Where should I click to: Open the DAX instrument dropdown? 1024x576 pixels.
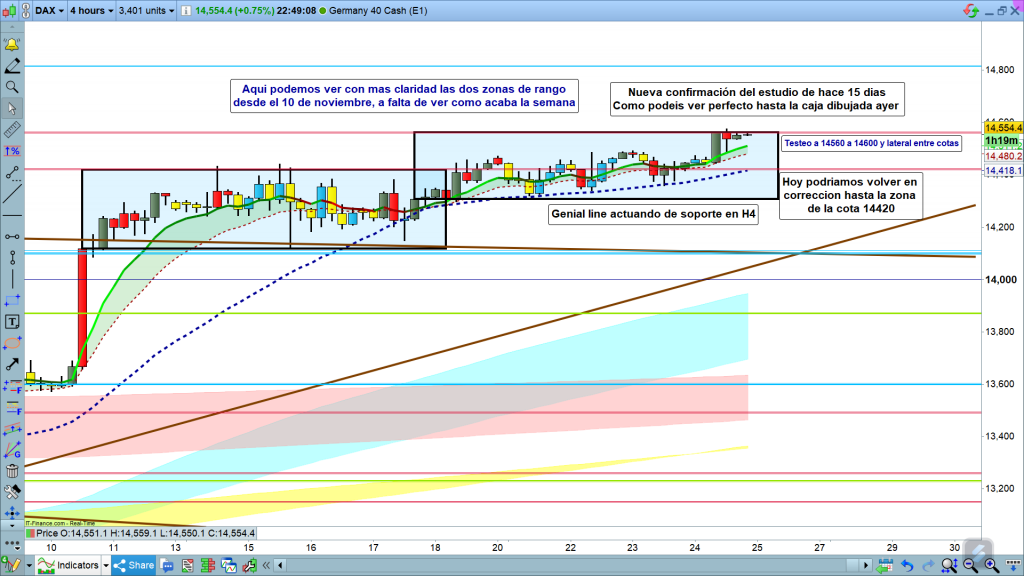pos(48,11)
